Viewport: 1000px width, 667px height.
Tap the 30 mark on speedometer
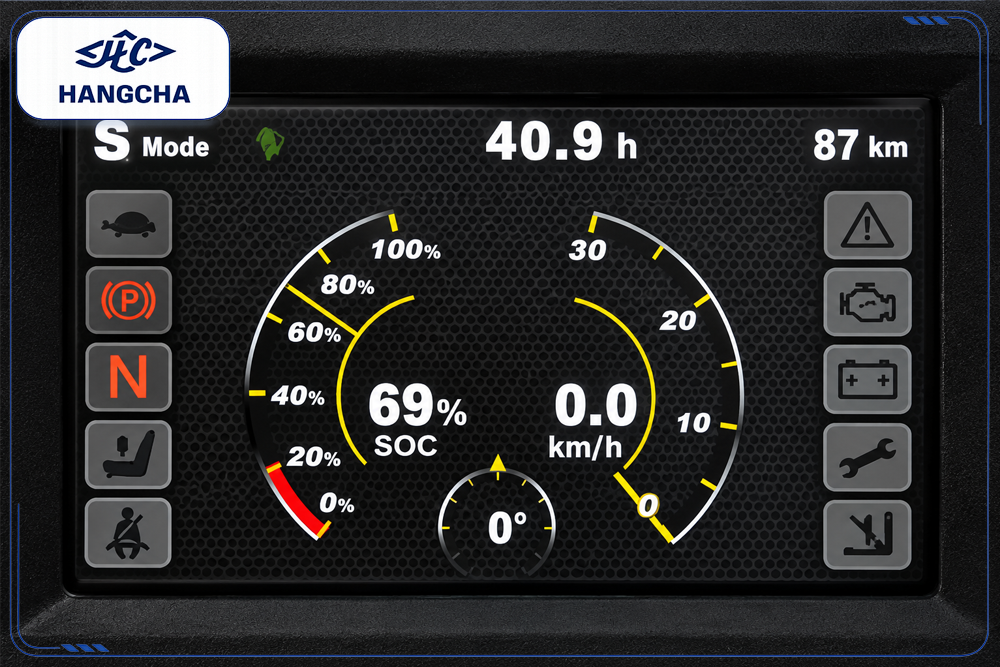[587, 251]
